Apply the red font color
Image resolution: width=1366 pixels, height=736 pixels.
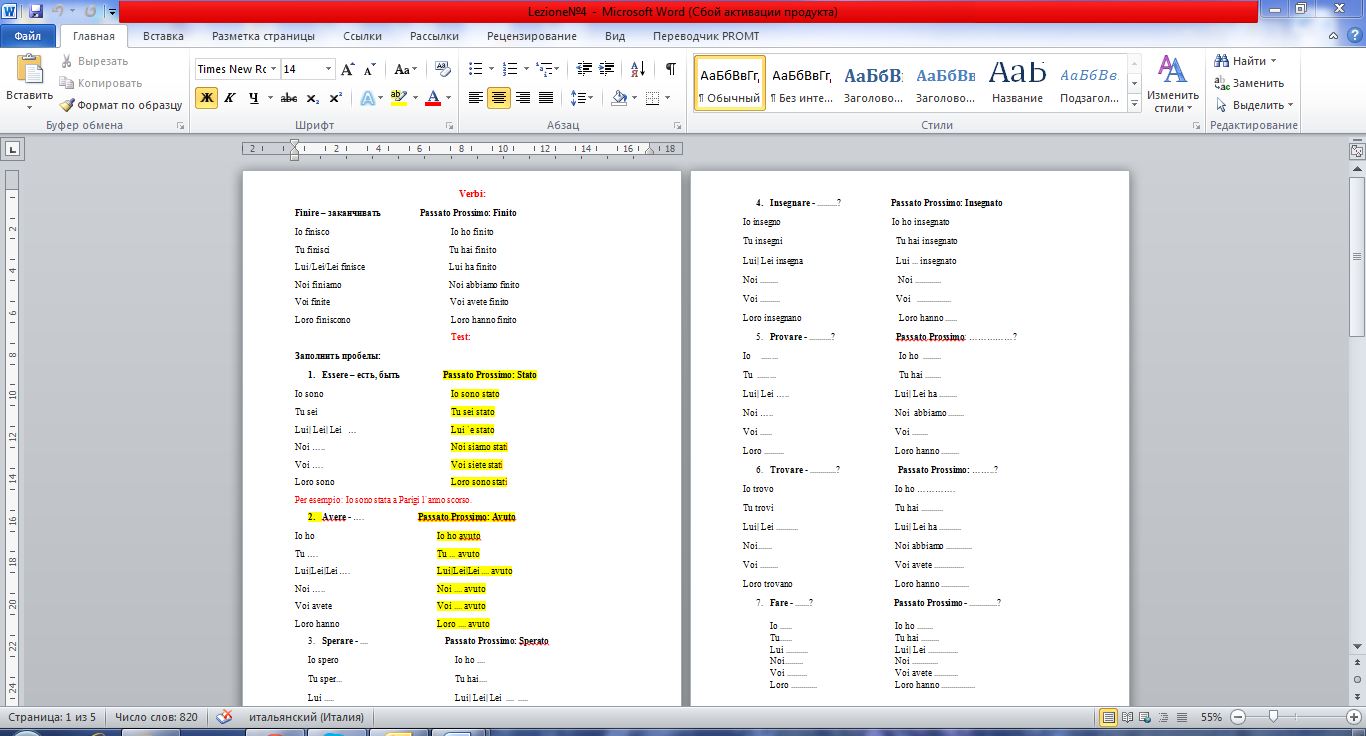click(x=433, y=98)
